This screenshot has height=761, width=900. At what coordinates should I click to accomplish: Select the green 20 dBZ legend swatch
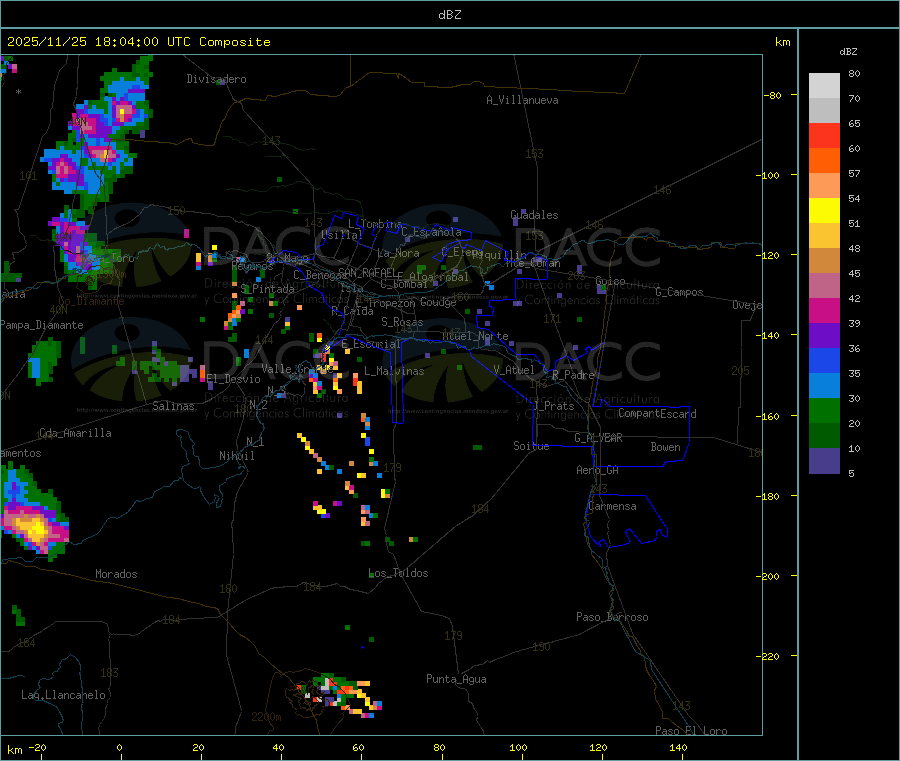(x=824, y=410)
